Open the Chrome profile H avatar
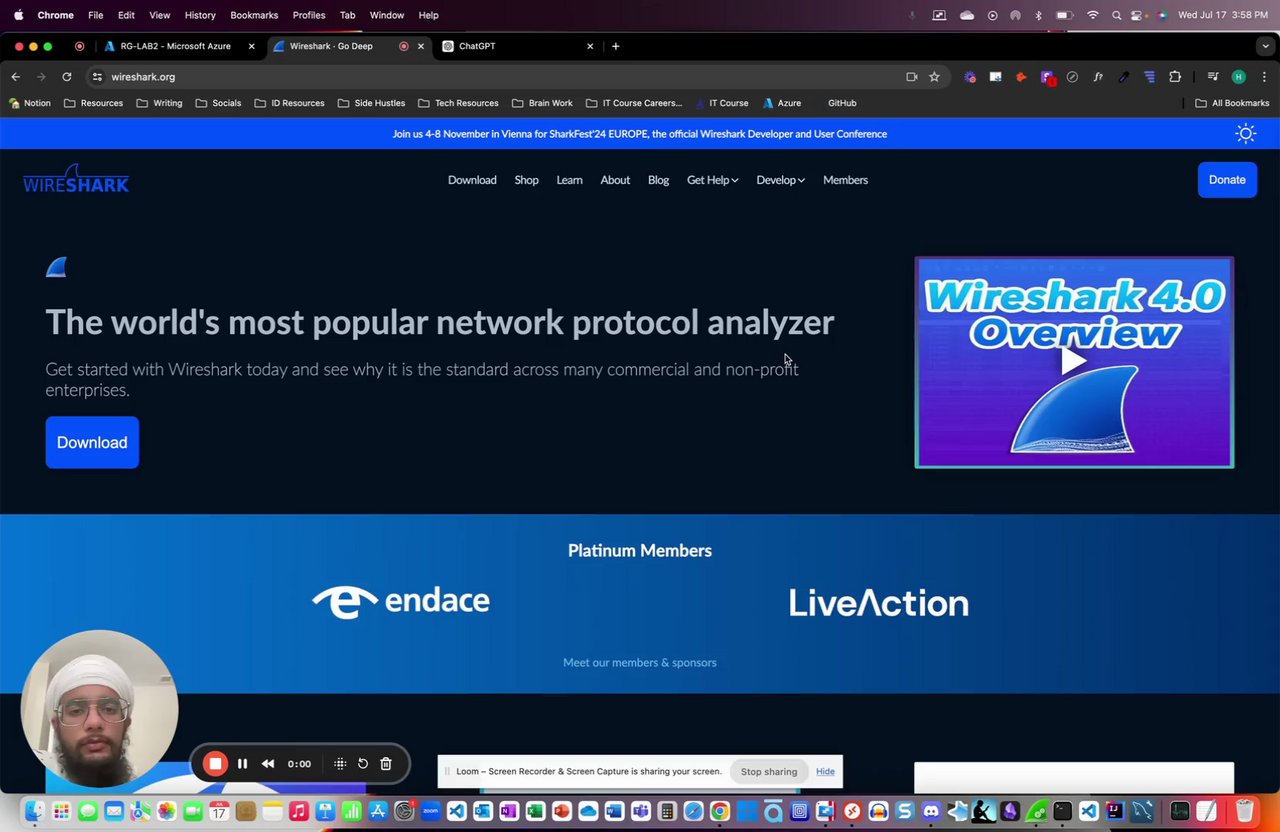The width and height of the screenshot is (1280, 832). [x=1239, y=77]
